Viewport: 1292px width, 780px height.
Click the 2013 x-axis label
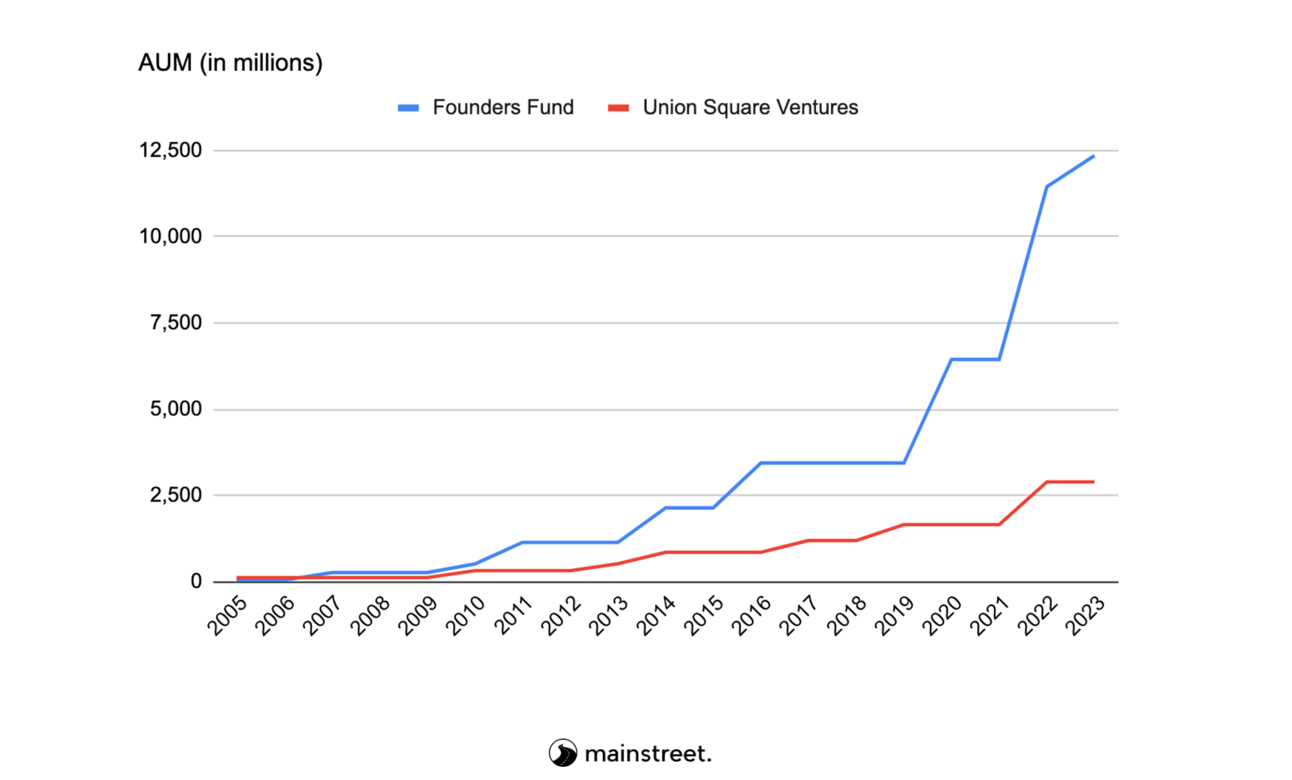click(x=610, y=614)
